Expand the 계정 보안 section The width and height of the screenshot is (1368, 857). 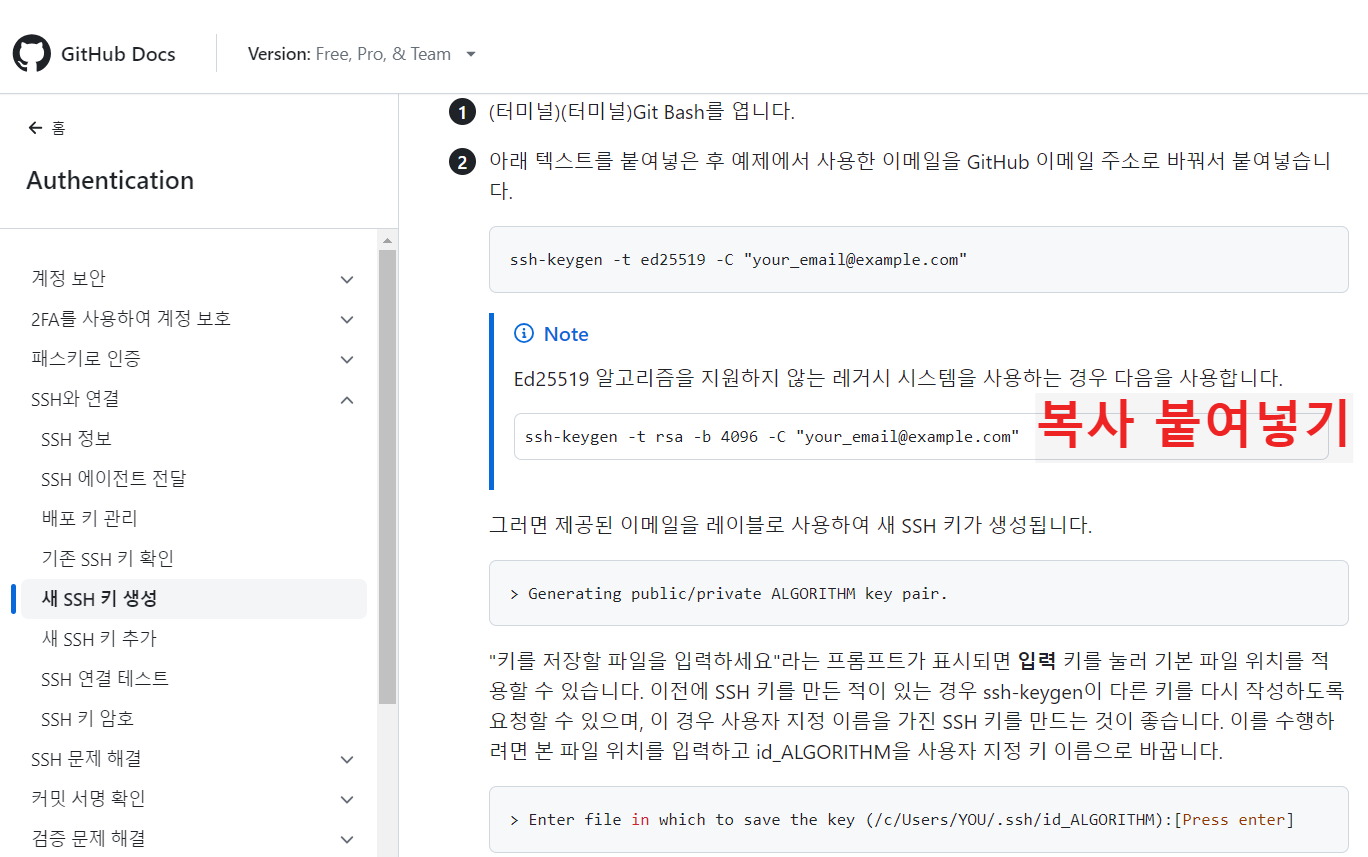[x=193, y=279]
